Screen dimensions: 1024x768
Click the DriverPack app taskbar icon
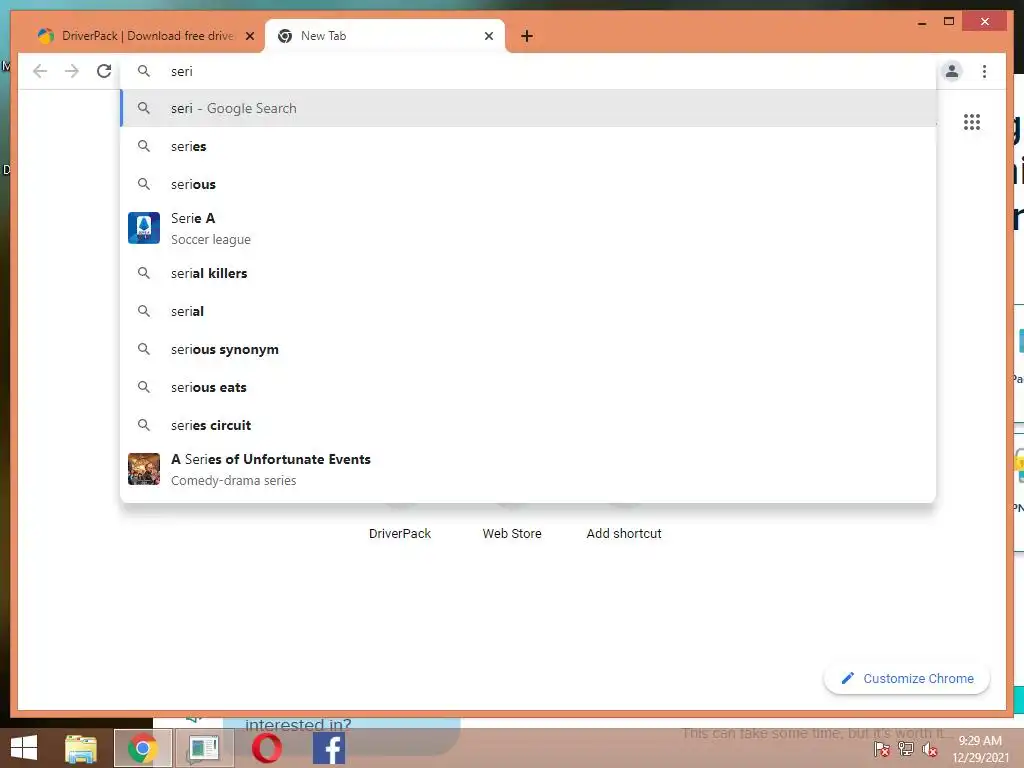pos(204,748)
